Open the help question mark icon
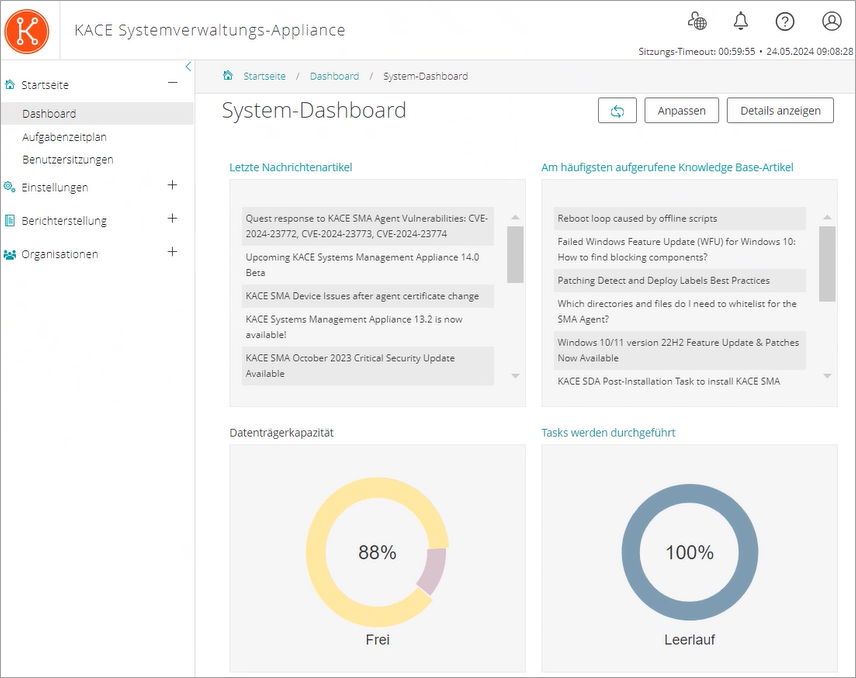Screen dimensions: 856x678 (785, 21)
